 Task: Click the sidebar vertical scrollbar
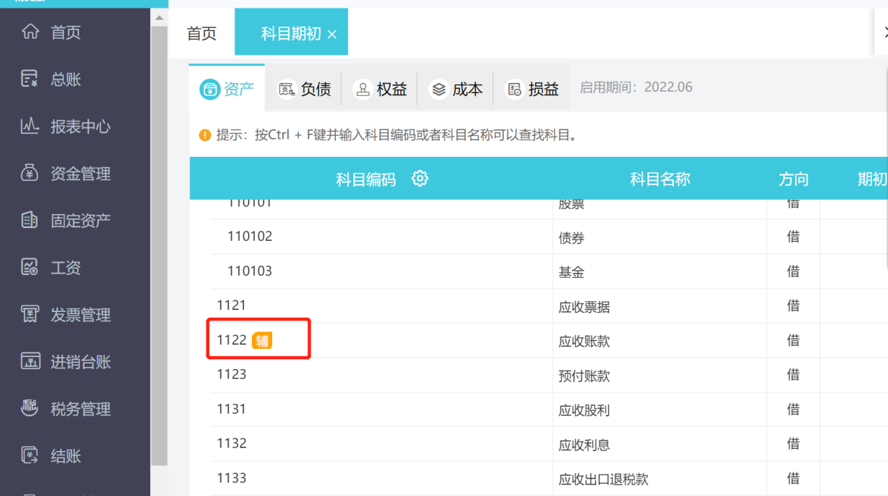(x=159, y=240)
